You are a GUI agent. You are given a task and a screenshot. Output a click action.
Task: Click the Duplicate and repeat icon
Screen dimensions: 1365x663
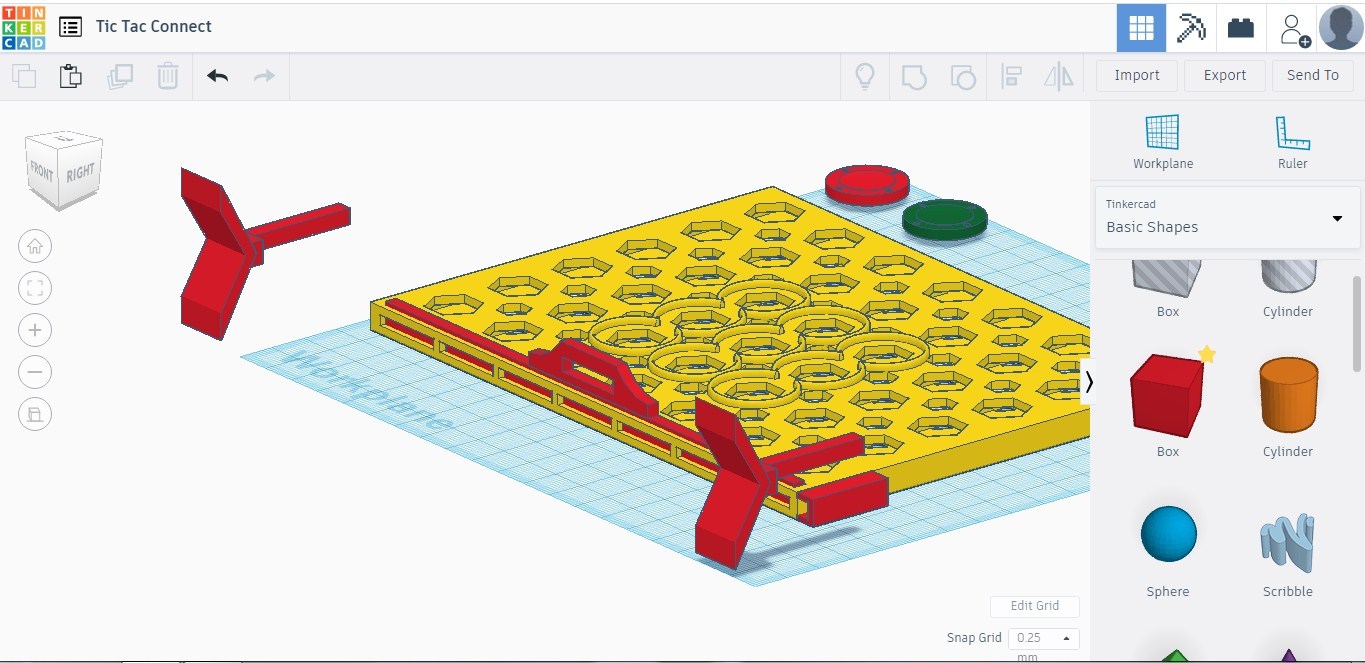pyautogui.click(x=120, y=76)
